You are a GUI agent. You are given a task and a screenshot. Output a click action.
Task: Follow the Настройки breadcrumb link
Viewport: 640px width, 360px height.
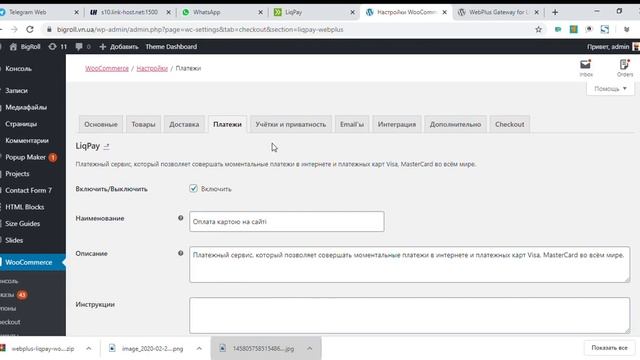pos(152,68)
